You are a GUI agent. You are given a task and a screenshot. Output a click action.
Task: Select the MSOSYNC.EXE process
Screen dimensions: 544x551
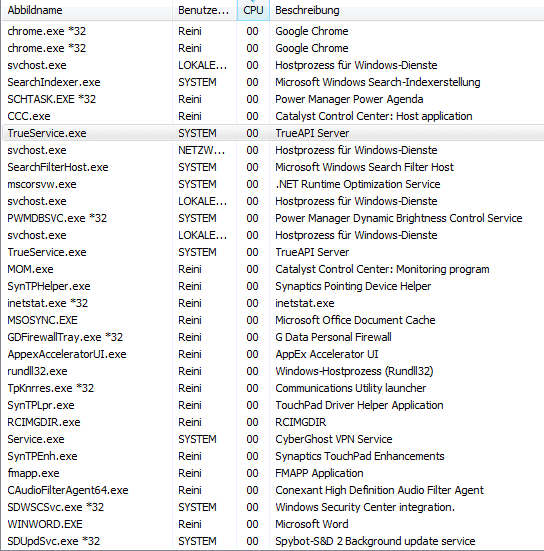point(42,320)
